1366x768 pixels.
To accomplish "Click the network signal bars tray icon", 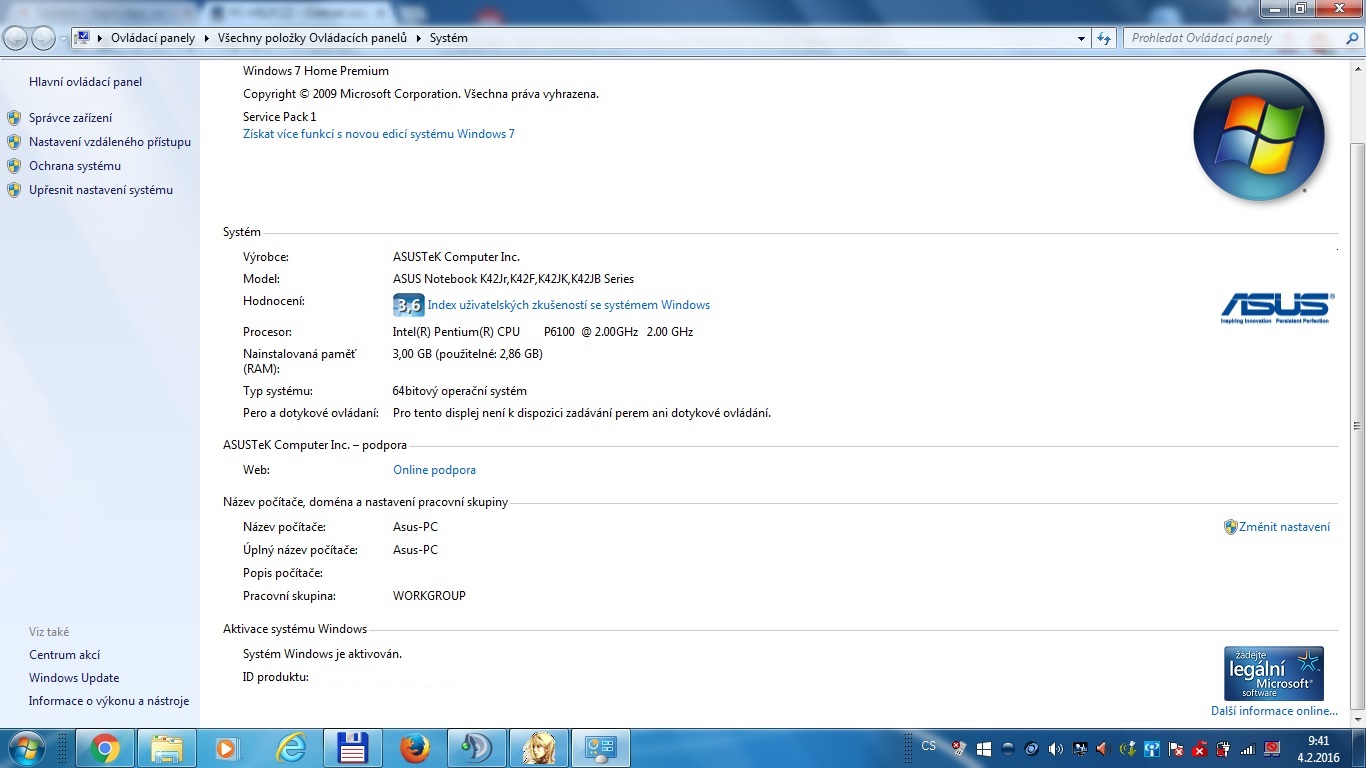I will (1248, 748).
